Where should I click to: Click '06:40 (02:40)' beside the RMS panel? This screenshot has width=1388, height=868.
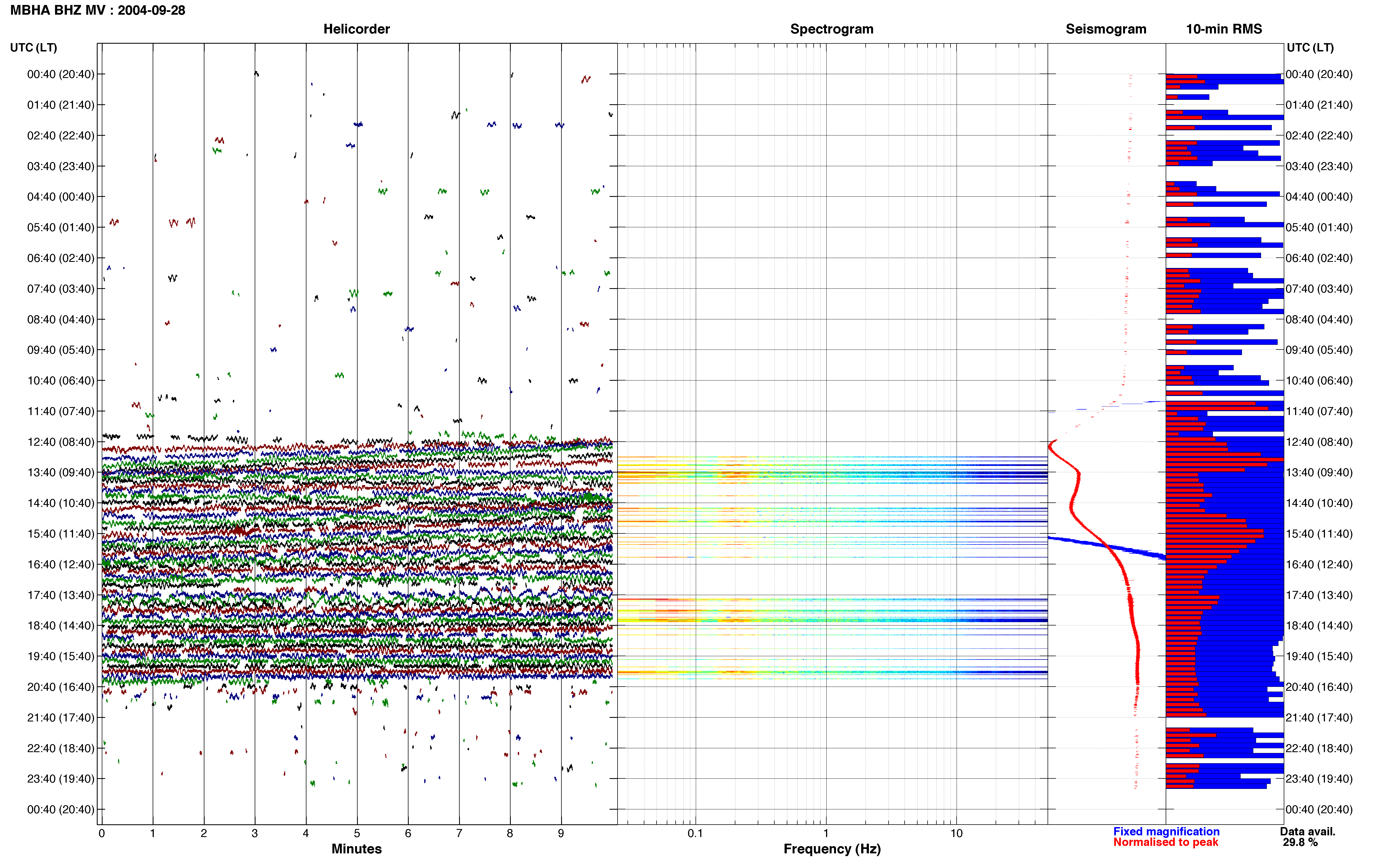[x=1319, y=258]
